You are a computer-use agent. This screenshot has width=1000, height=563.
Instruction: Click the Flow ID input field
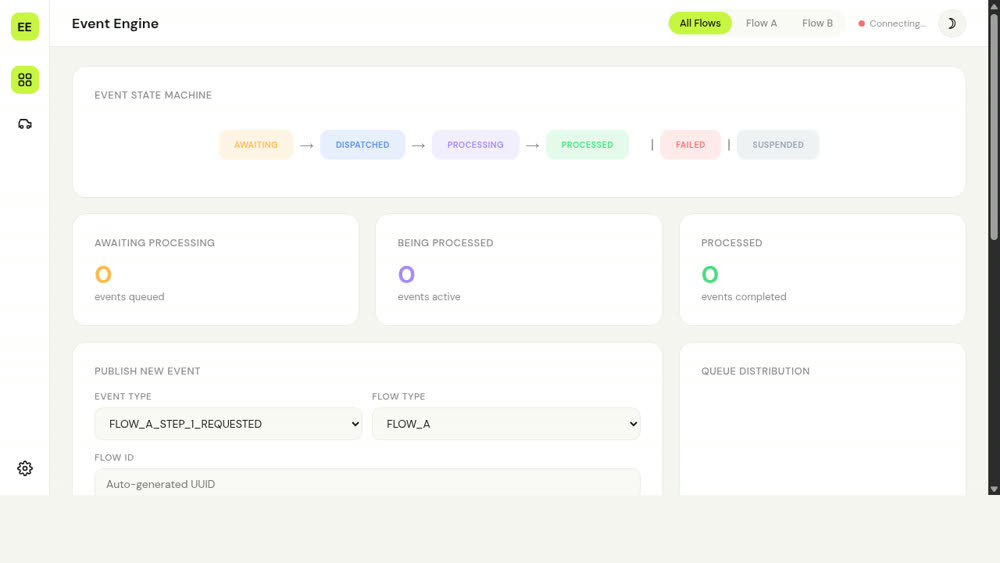(x=367, y=483)
